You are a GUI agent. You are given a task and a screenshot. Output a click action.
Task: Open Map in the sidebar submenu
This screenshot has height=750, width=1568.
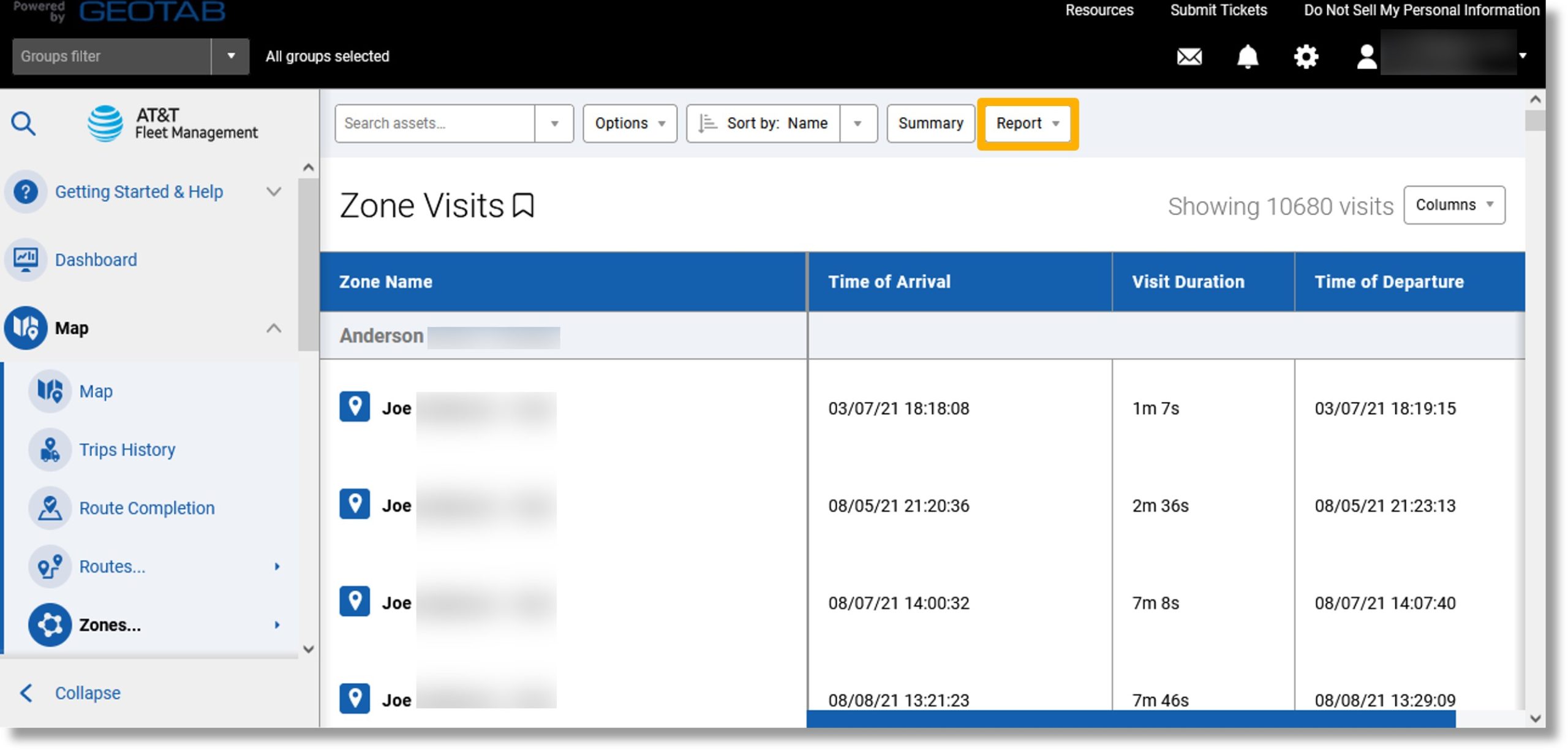pos(96,391)
